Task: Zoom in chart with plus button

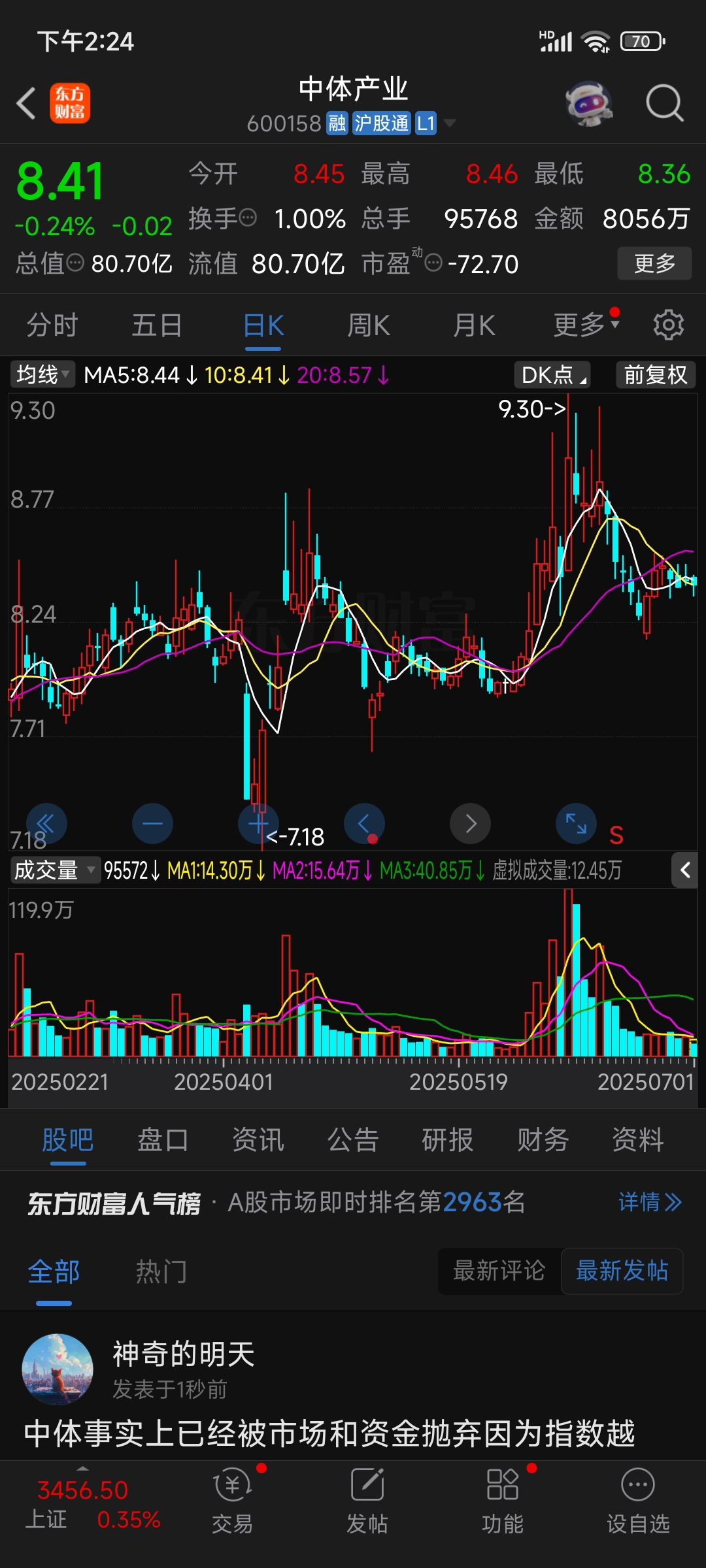Action: pyautogui.click(x=258, y=823)
